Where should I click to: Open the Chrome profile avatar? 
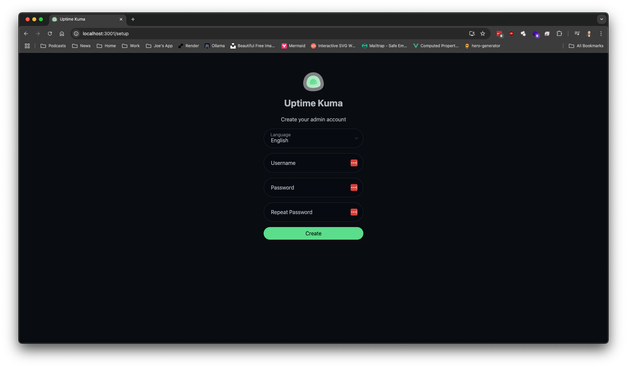589,34
